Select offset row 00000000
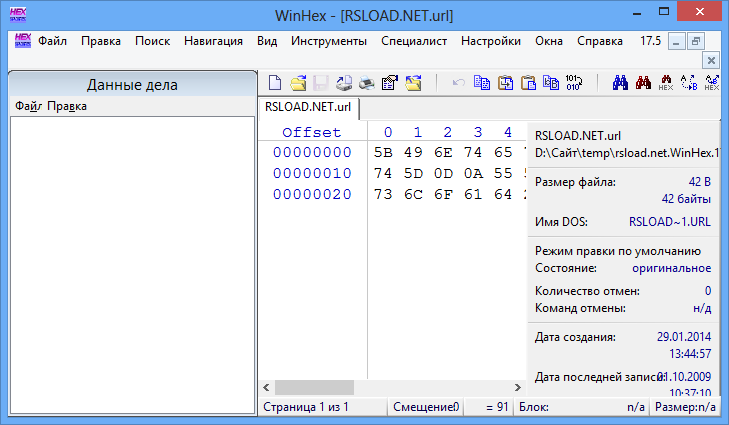This screenshot has width=729, height=425. pyautogui.click(x=312, y=153)
